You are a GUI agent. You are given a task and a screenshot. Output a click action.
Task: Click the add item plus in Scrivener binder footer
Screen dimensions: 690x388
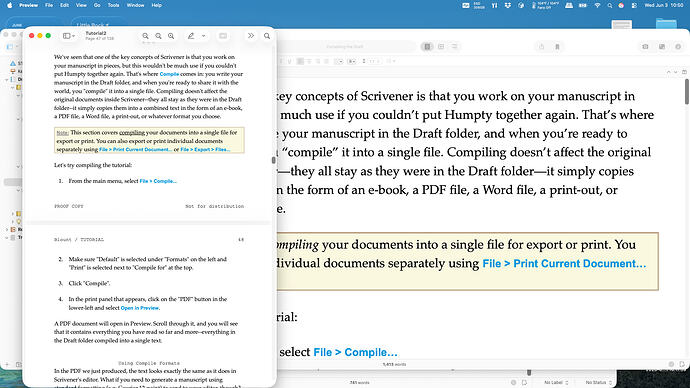pos(7,364)
